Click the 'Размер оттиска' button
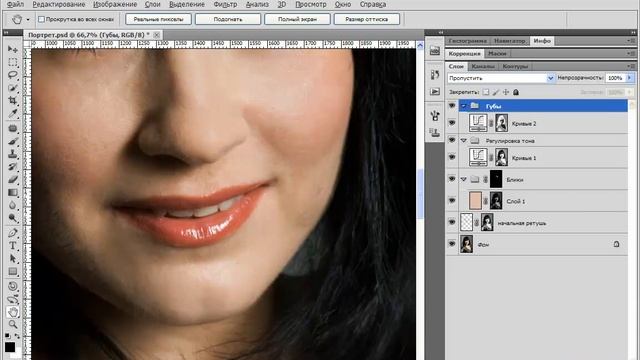Screen dimensions: 640x360 367,19
